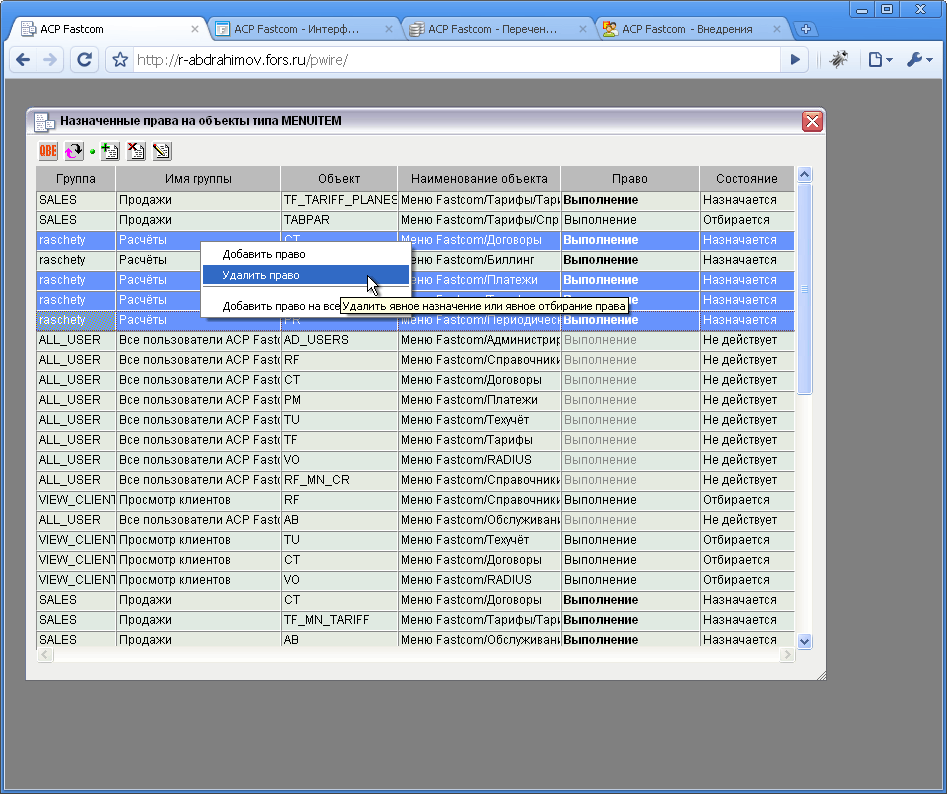Open a new browser tab
Image resolution: width=947 pixels, height=794 pixels.
pyautogui.click(x=805, y=28)
